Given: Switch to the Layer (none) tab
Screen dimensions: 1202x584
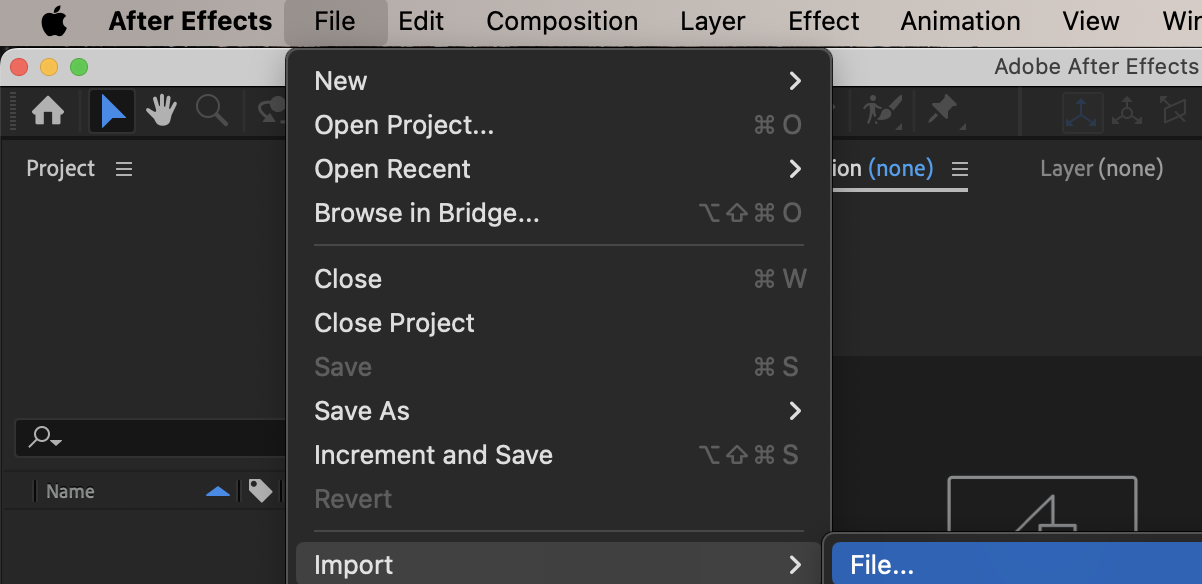Looking at the screenshot, I should tap(1101, 169).
